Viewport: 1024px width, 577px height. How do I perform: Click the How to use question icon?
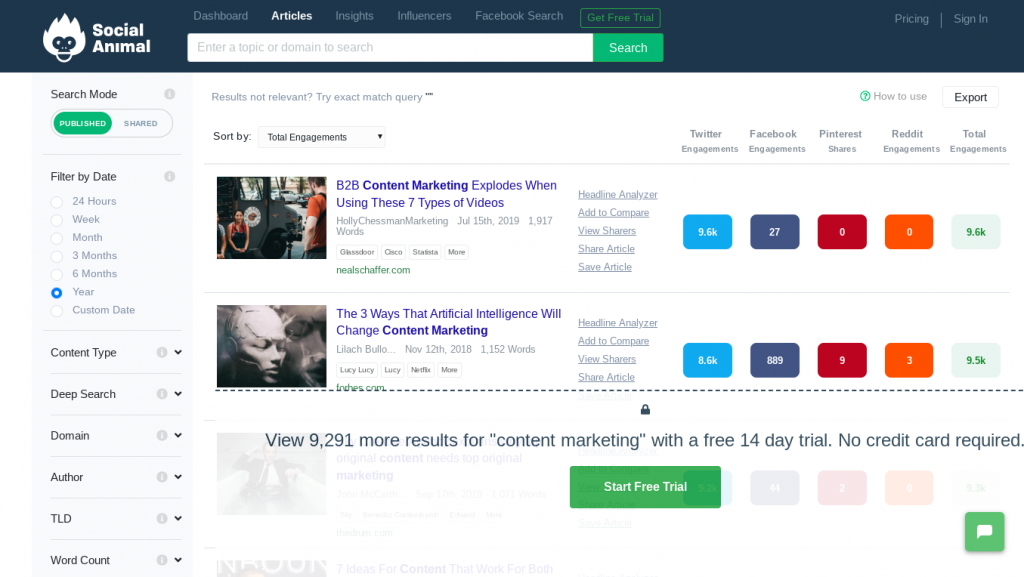[x=865, y=96]
